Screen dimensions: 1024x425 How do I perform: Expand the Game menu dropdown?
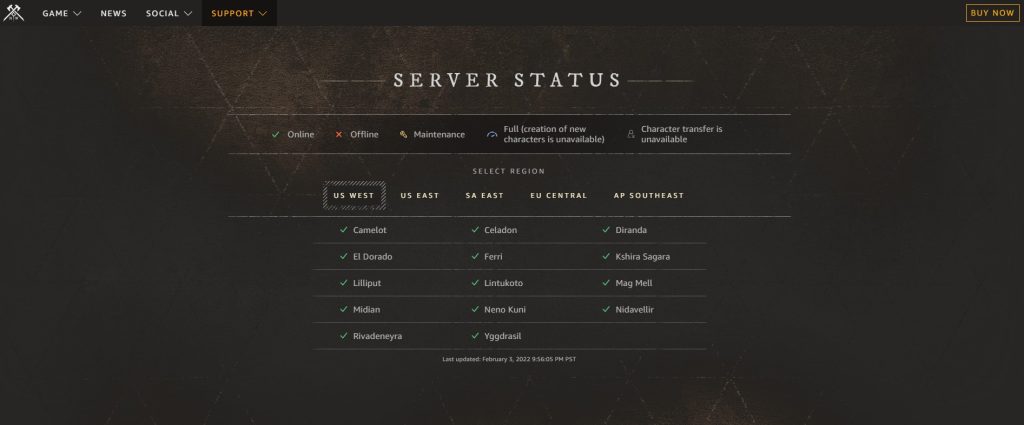(x=61, y=13)
